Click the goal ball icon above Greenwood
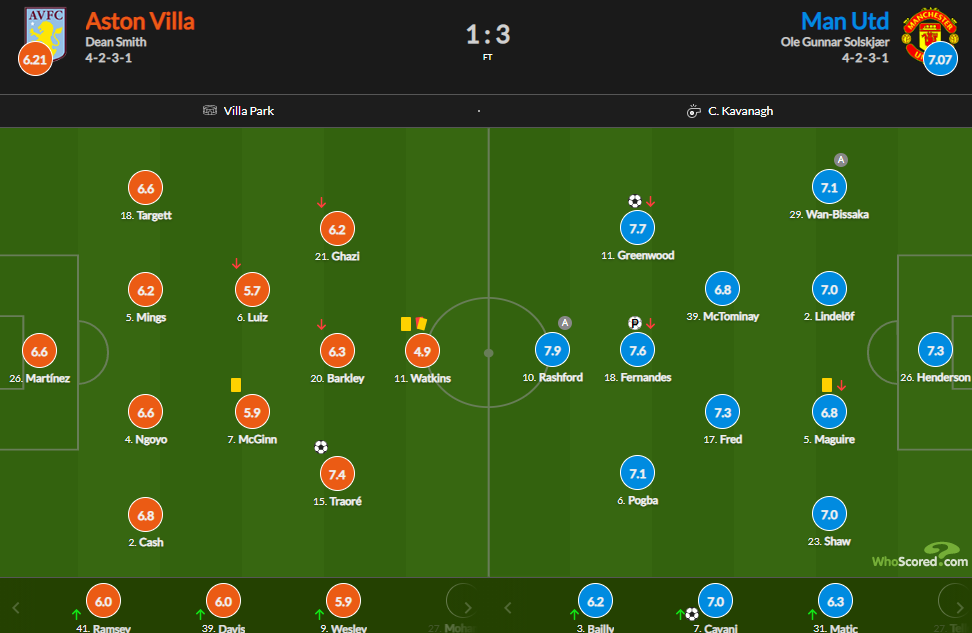972x633 pixels. pos(635,201)
